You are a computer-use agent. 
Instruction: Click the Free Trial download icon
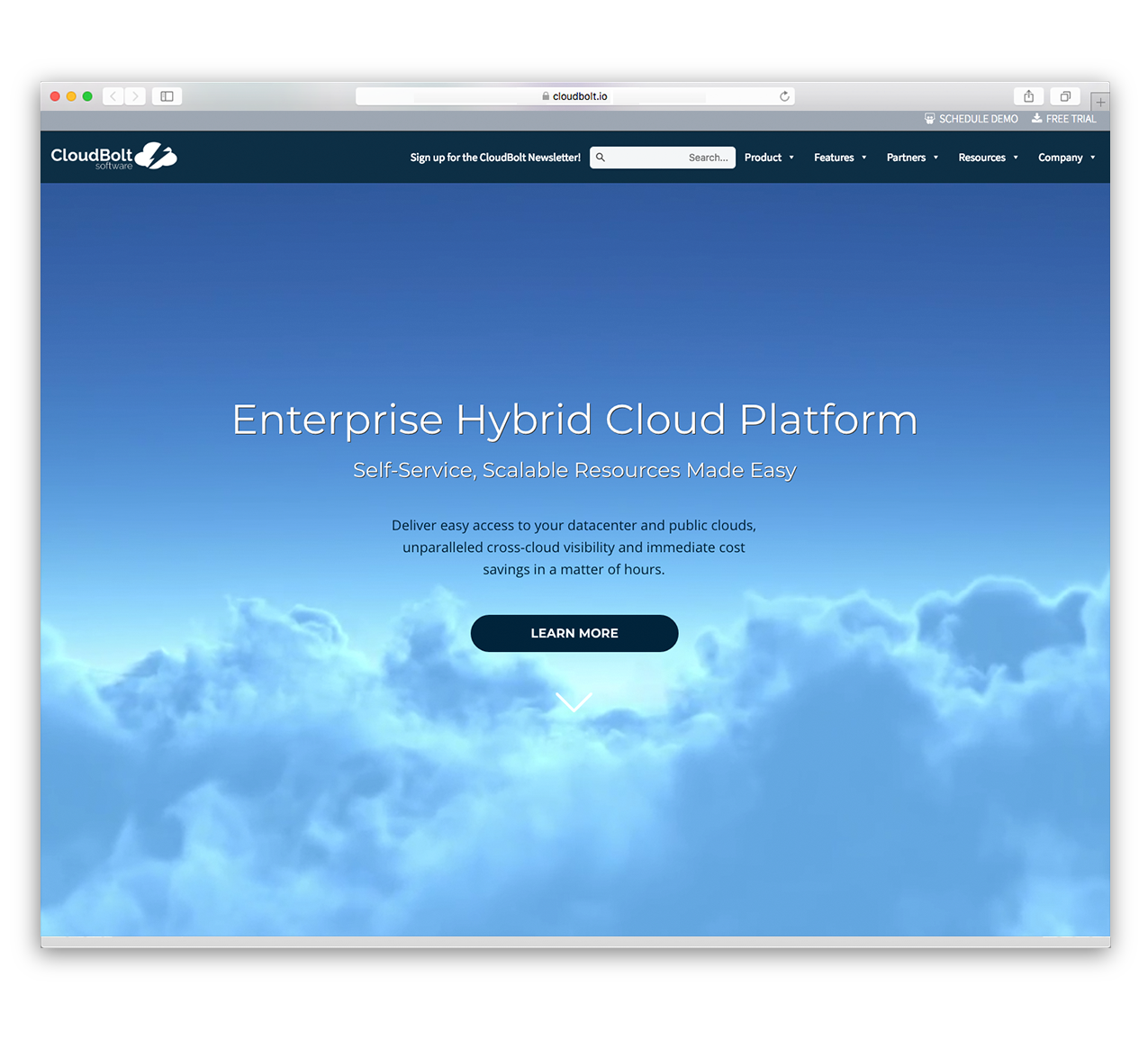click(x=1036, y=119)
